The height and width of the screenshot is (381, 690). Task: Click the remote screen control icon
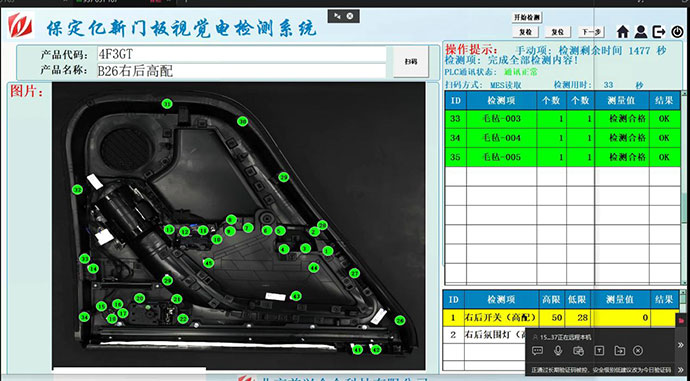point(578,351)
